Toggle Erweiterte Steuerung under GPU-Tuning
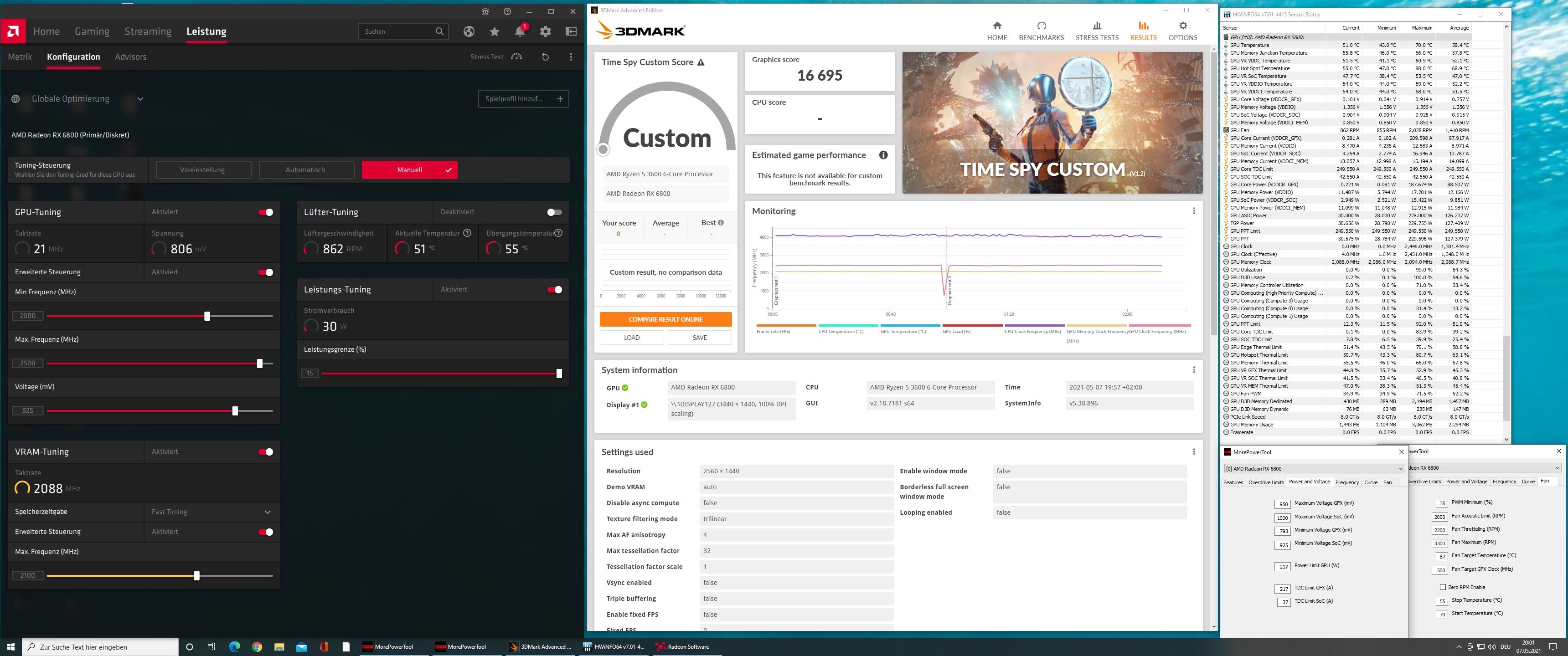 (265, 272)
